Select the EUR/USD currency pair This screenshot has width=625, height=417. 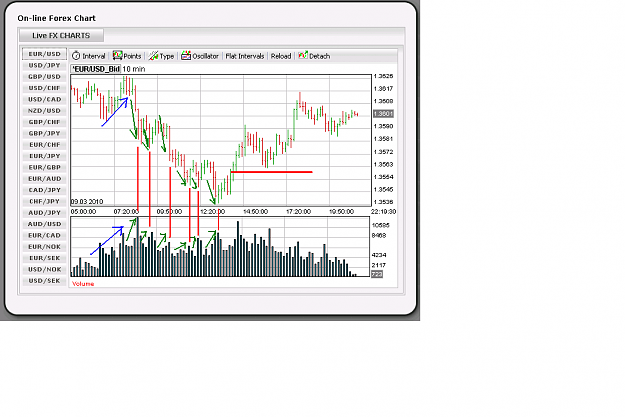pyautogui.click(x=45, y=54)
